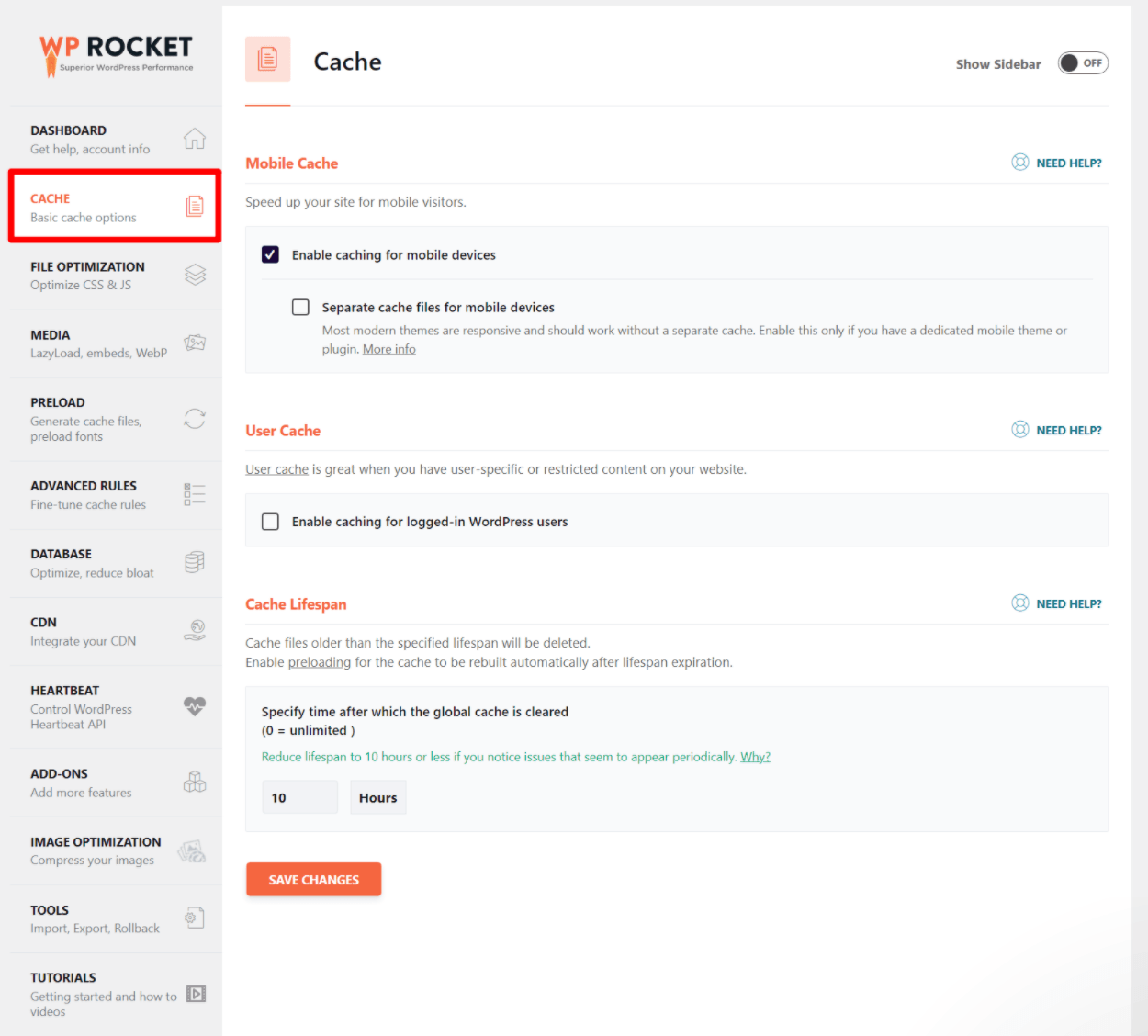1148x1036 pixels.
Task: Click the Cache document icon in sidebar
Action: tap(195, 206)
